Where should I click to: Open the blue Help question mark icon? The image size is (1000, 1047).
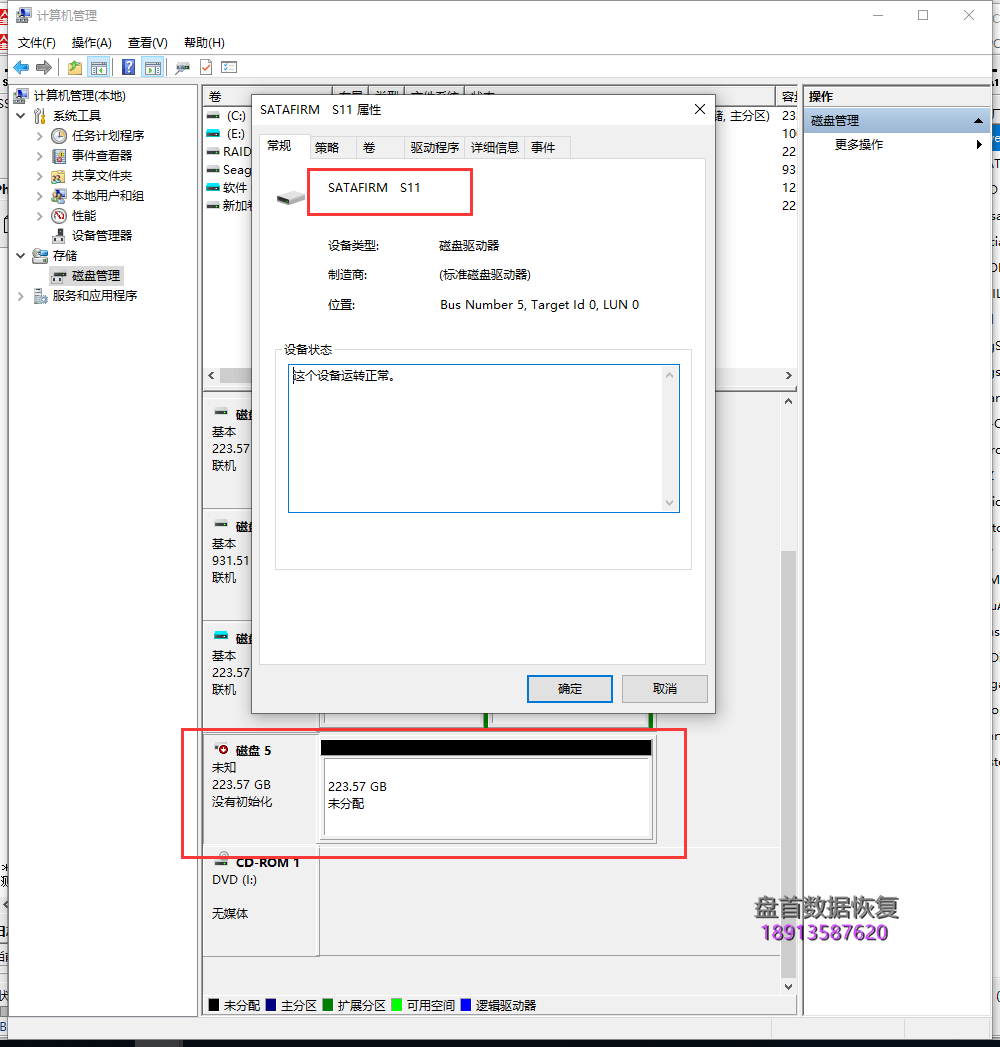pyautogui.click(x=128, y=67)
